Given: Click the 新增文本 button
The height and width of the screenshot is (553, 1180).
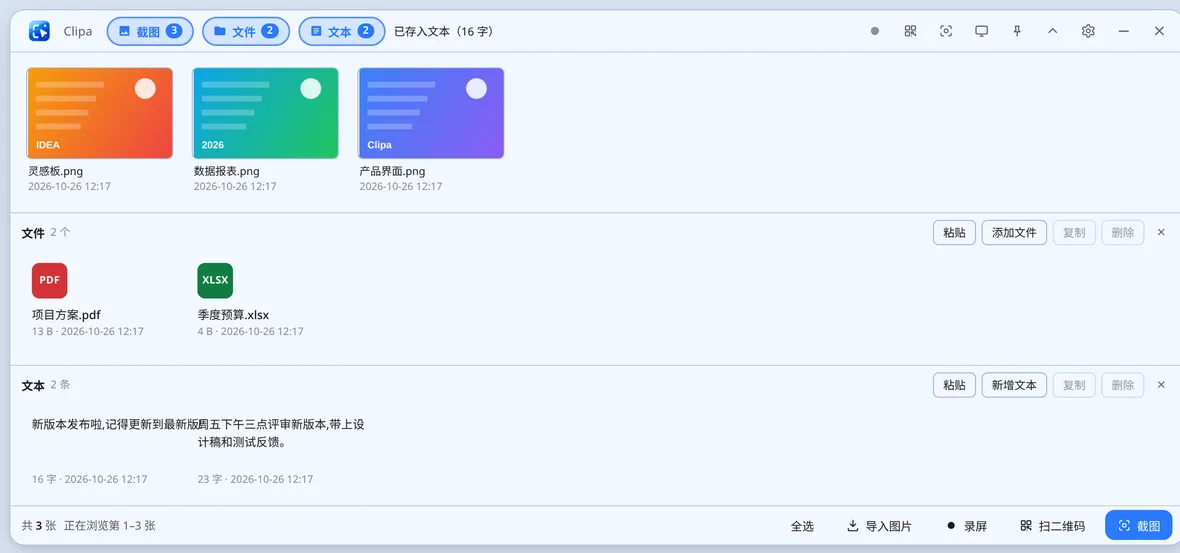Looking at the screenshot, I should [x=1014, y=385].
